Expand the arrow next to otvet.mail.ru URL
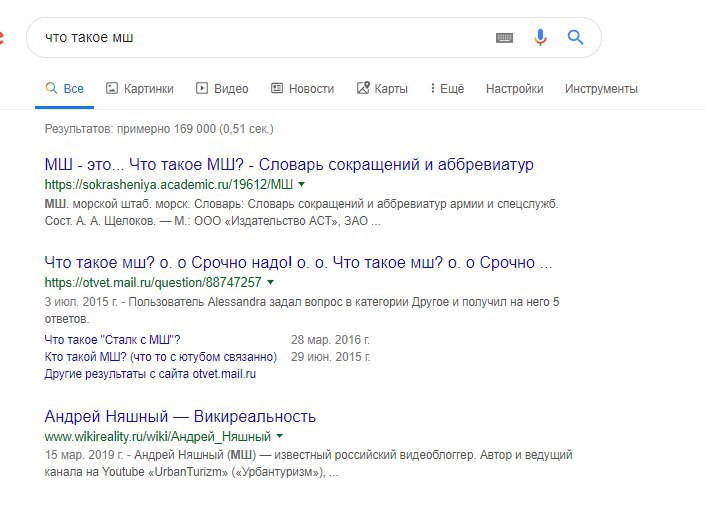This screenshot has width=706, height=508. tap(271, 282)
